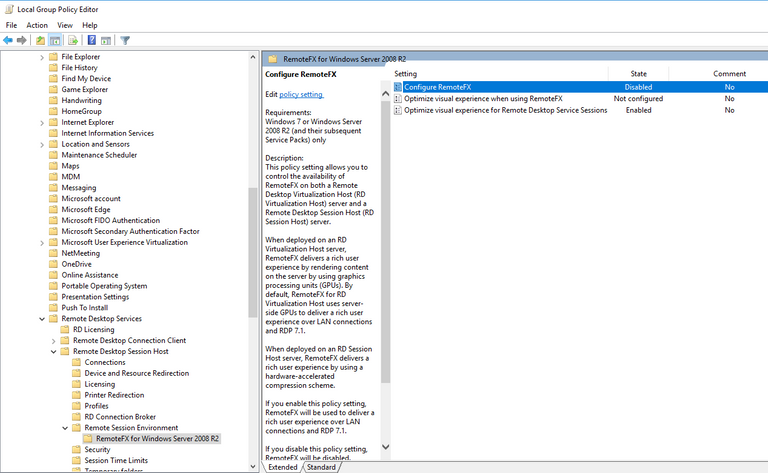
Task: Click description pane scroll down arrow
Action: click(385, 447)
